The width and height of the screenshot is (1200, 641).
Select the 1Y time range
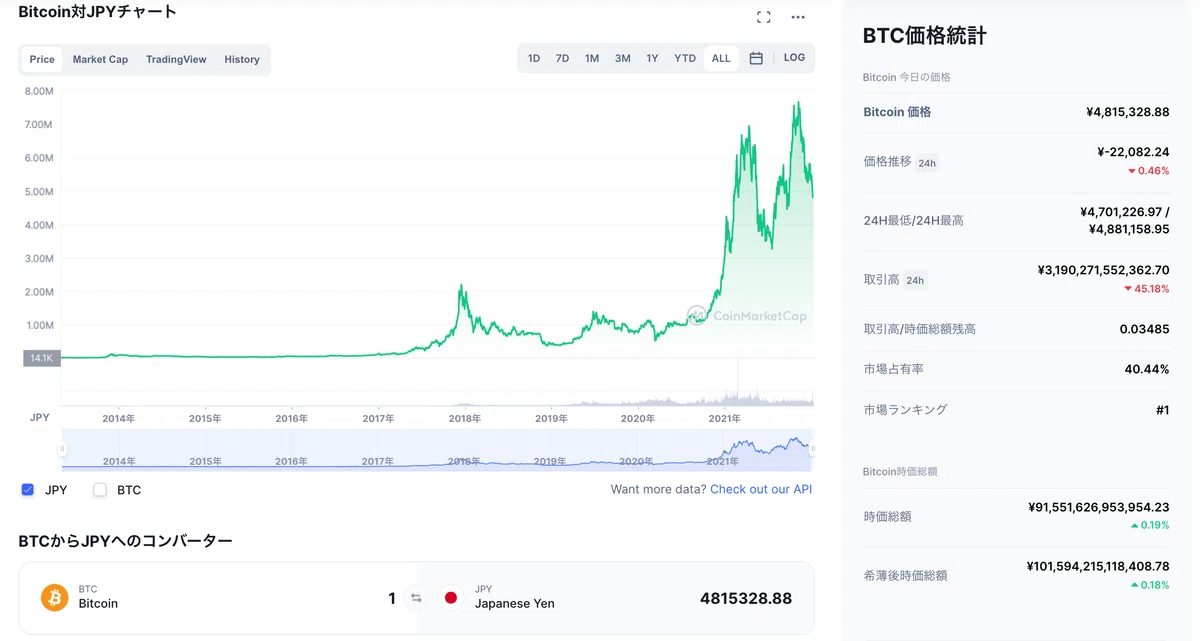[x=652, y=58]
